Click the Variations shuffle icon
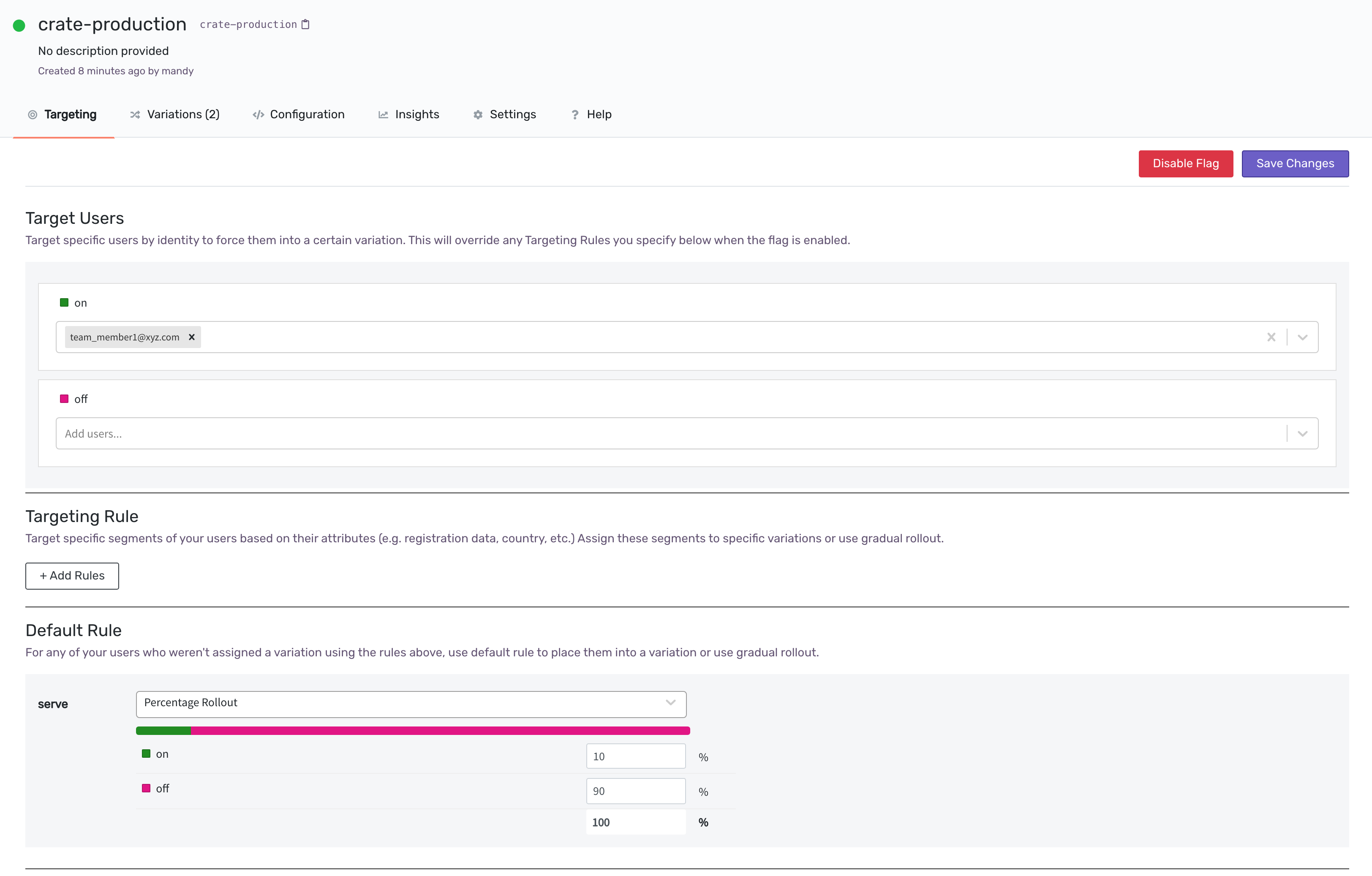The width and height of the screenshot is (1372, 876). [135, 115]
